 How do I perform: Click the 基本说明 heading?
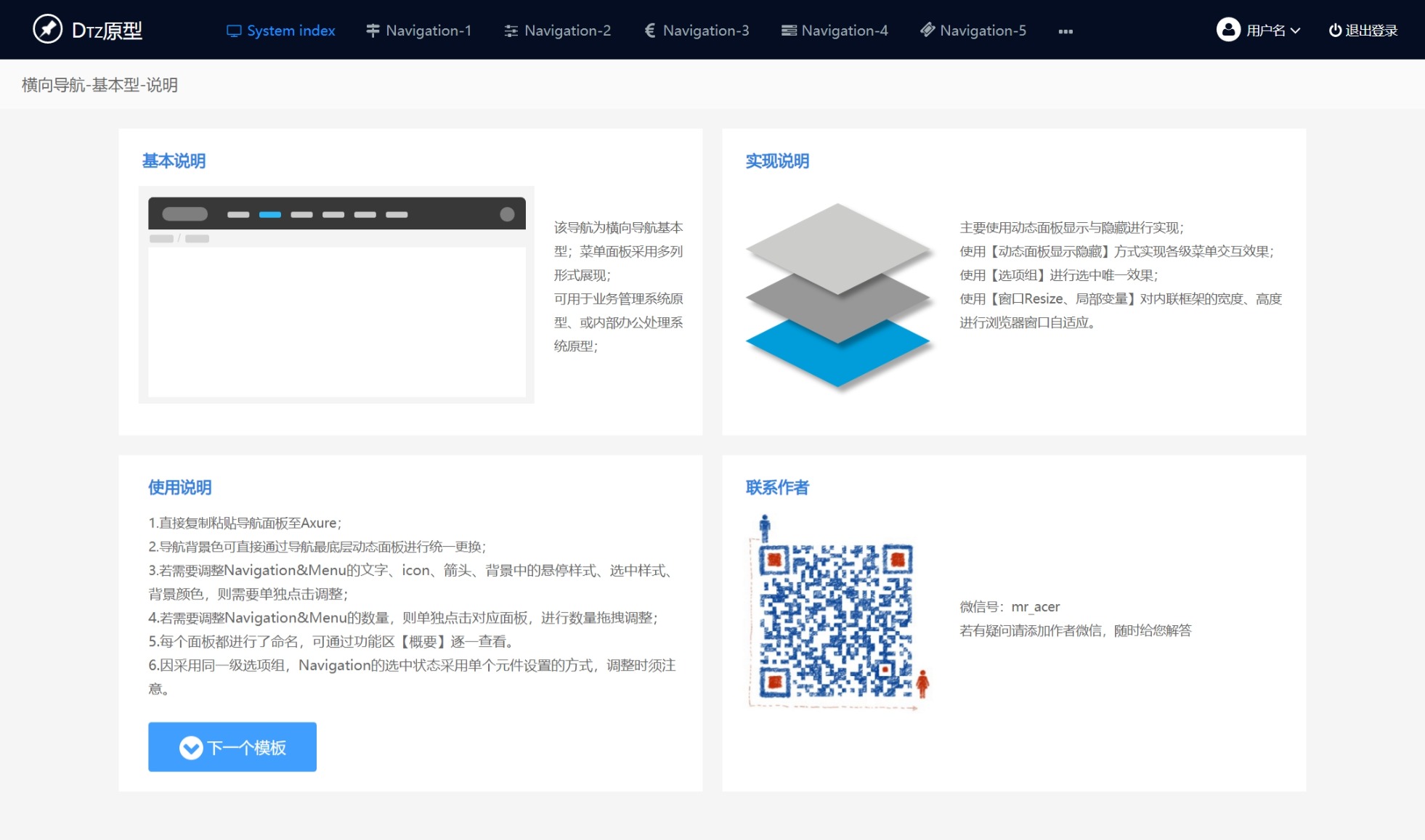[x=174, y=161]
